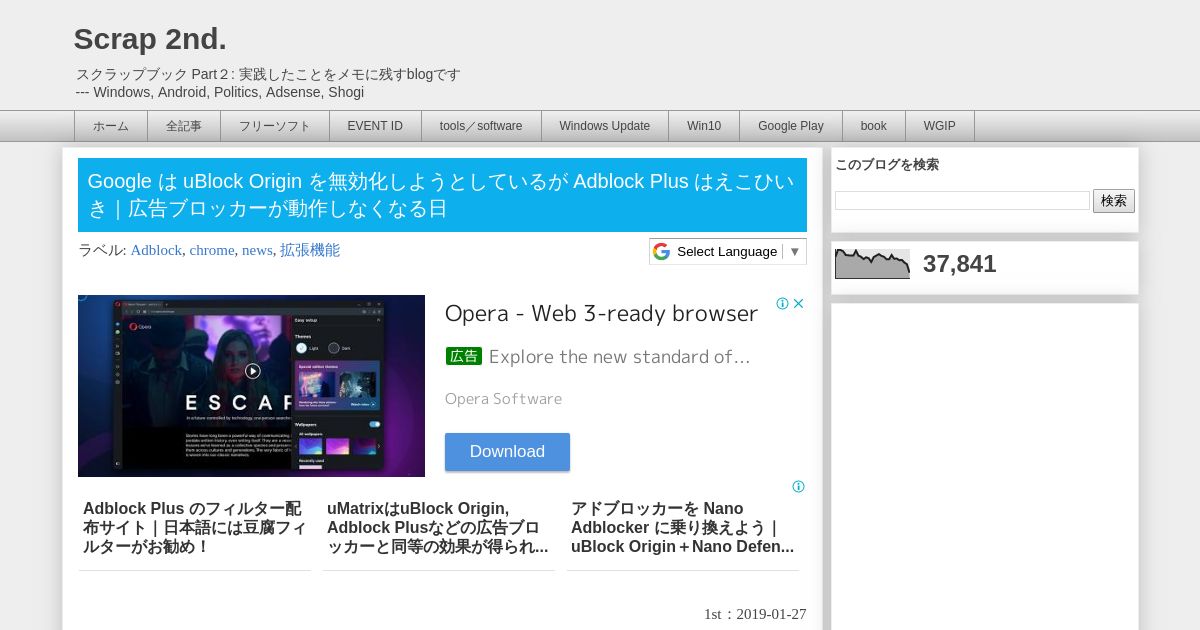
Task: Close the Opera ad with X icon
Action: tap(799, 303)
